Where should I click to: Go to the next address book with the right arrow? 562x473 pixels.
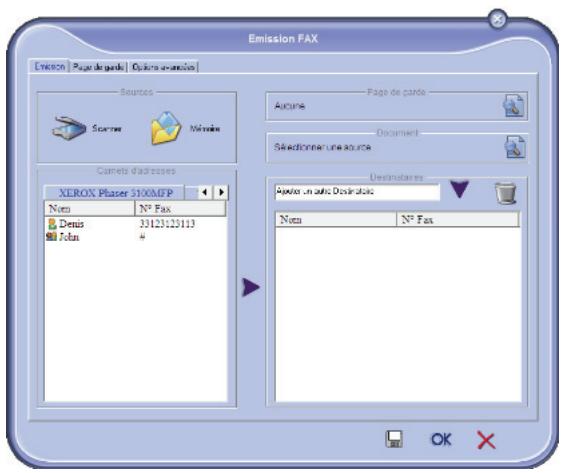point(221,192)
